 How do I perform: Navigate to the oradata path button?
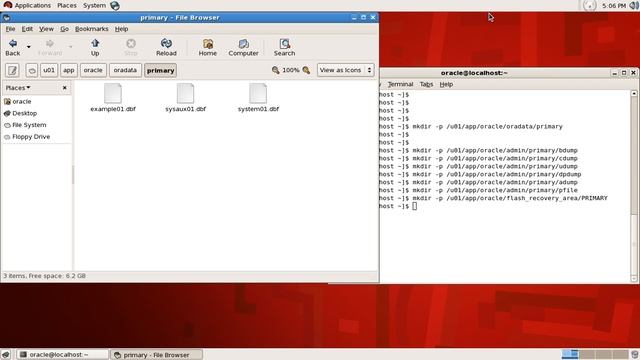(125, 70)
